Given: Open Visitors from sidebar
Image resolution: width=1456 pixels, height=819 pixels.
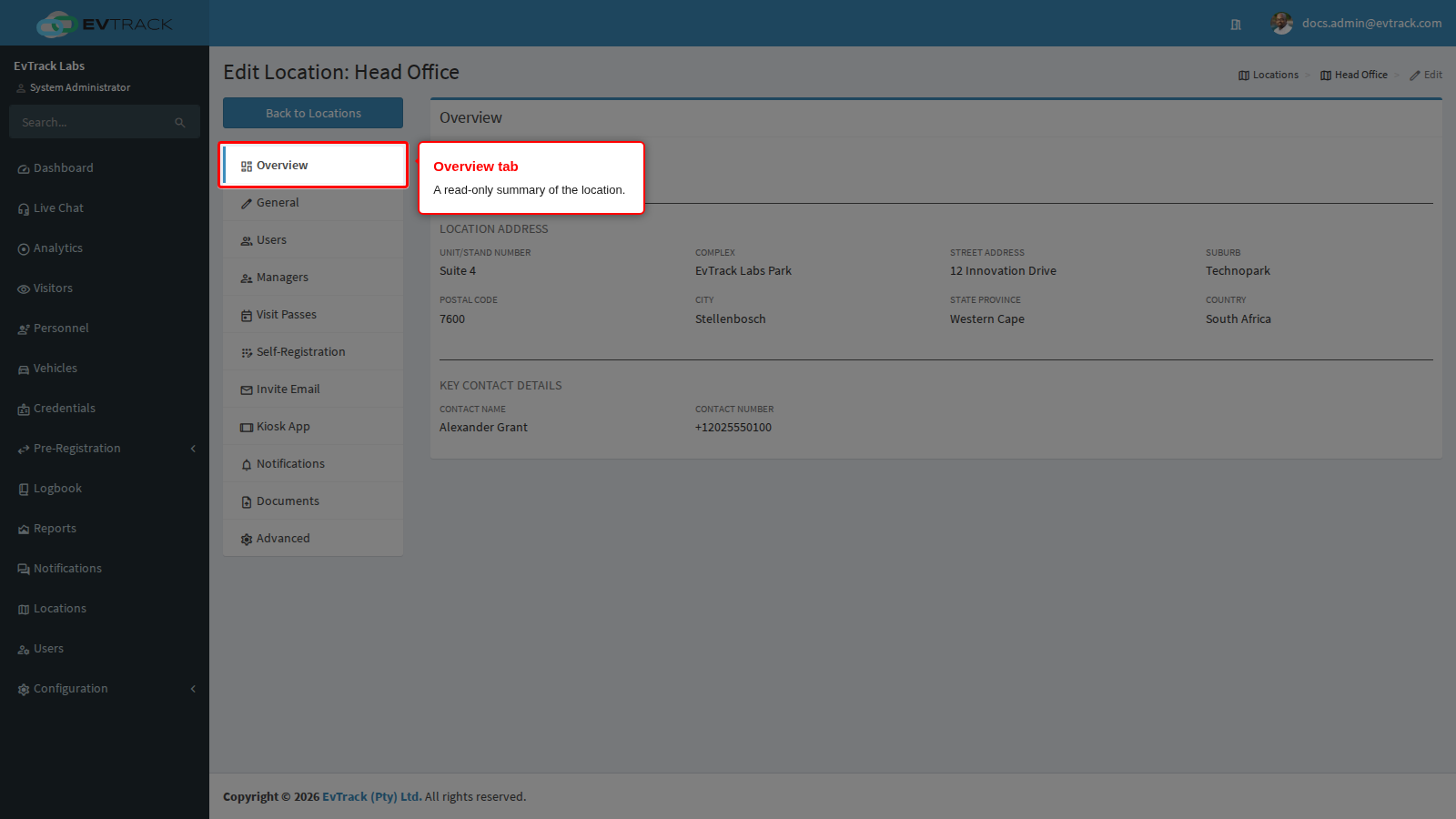Looking at the screenshot, I should coord(105,288).
